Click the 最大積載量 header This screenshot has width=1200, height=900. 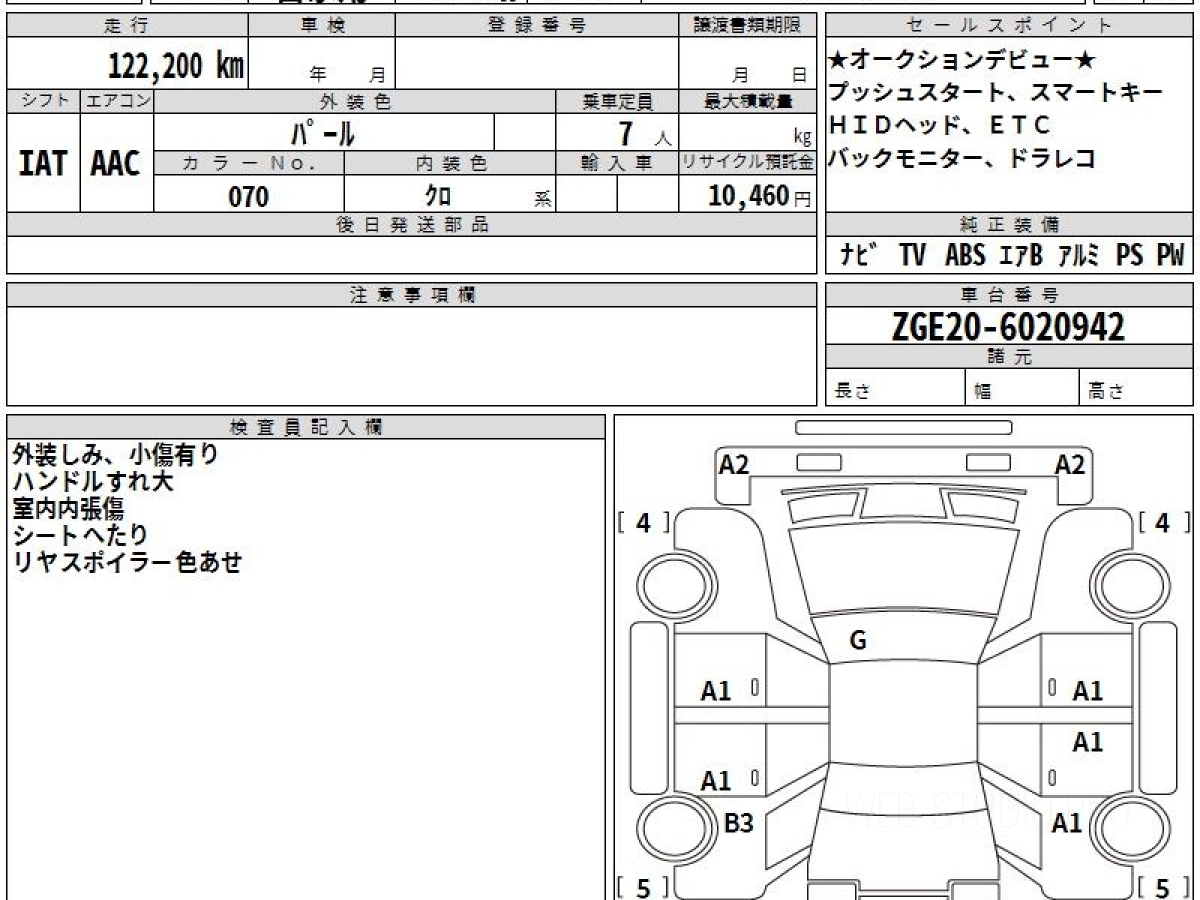[x=747, y=101]
